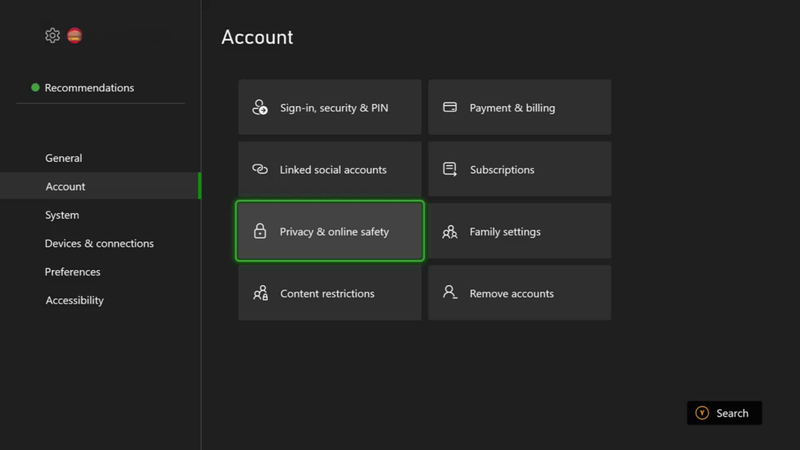Click the Remove accounts person icon
The width and height of the screenshot is (800, 450).
tap(449, 292)
